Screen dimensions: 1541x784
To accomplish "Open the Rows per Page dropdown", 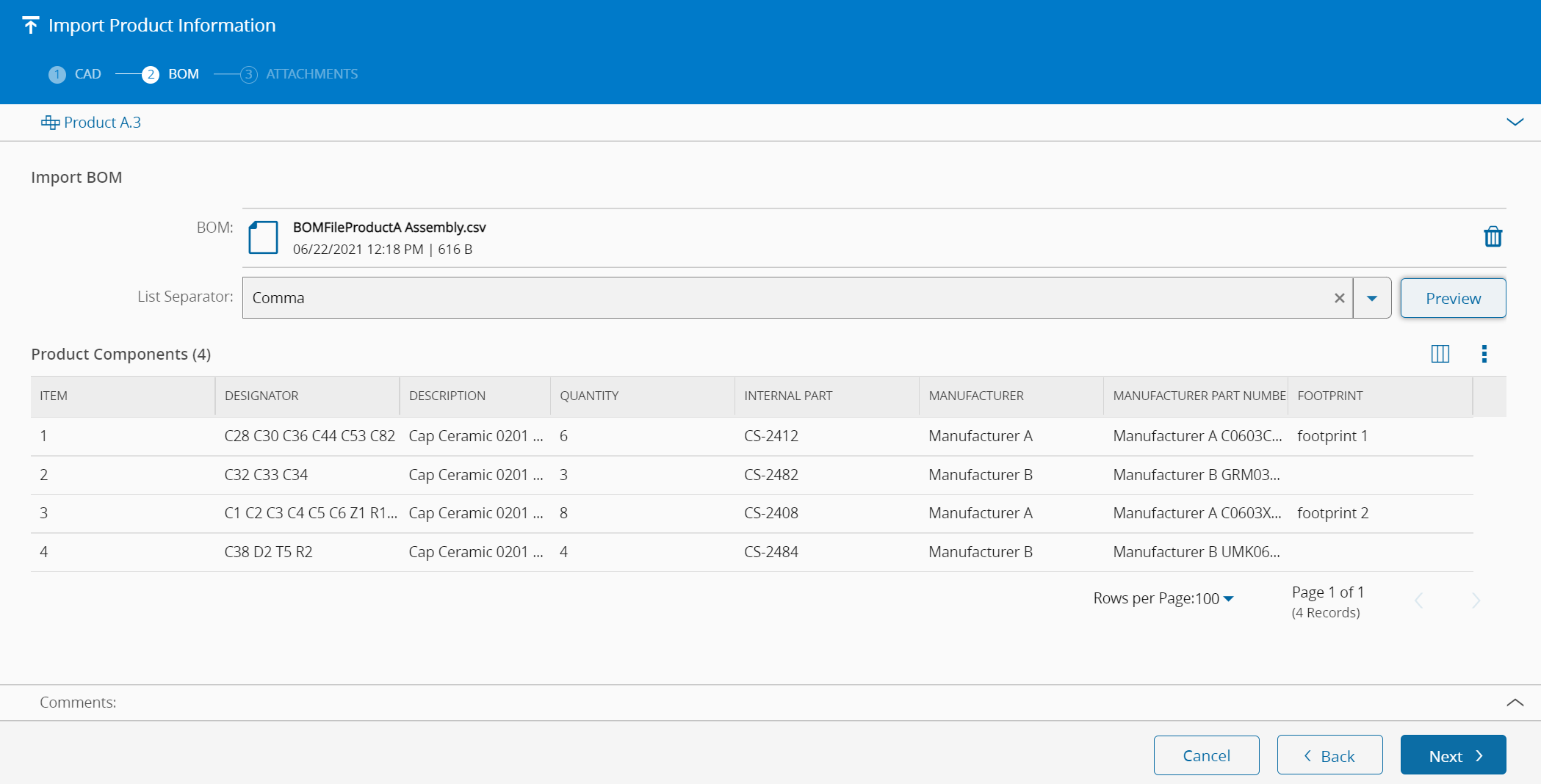I will (1227, 599).
